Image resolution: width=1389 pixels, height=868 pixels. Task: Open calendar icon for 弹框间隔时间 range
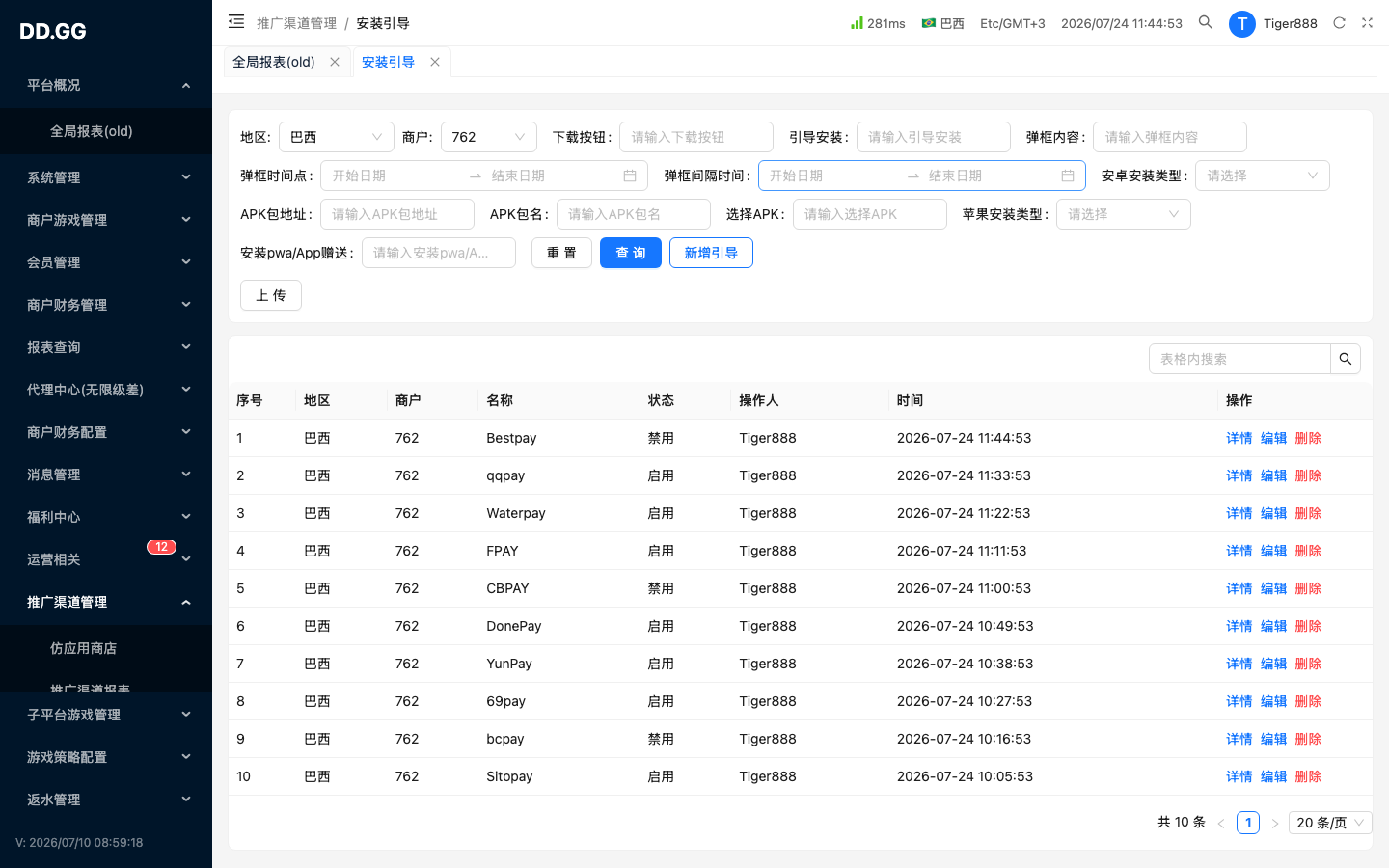(1068, 176)
